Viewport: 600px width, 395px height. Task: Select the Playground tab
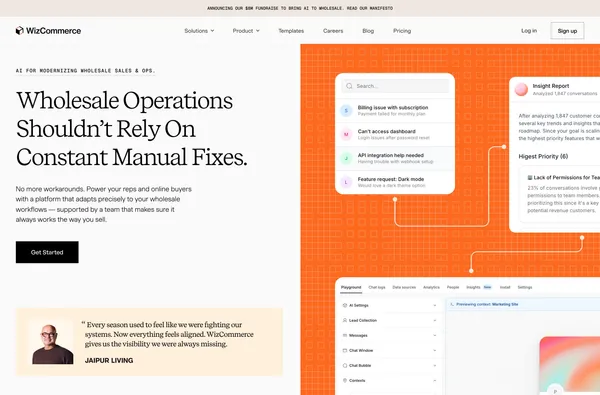pyautogui.click(x=351, y=287)
